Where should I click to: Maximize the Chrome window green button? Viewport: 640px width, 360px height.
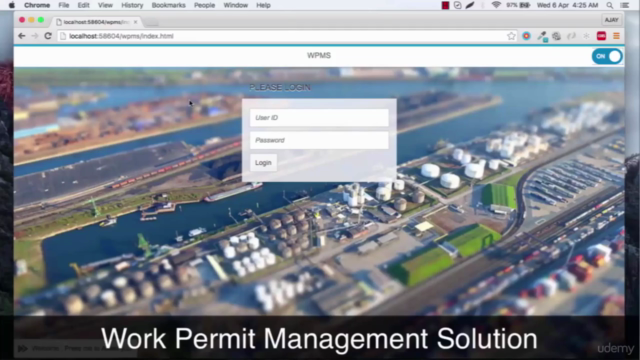(41, 20)
